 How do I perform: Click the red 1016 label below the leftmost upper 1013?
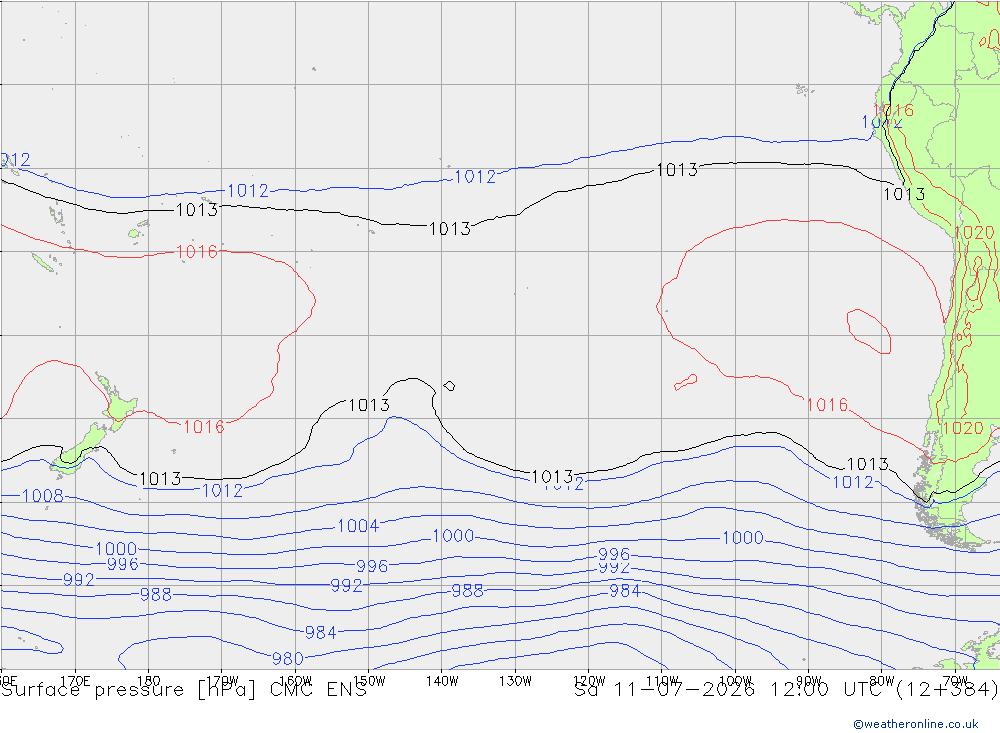click(x=197, y=252)
